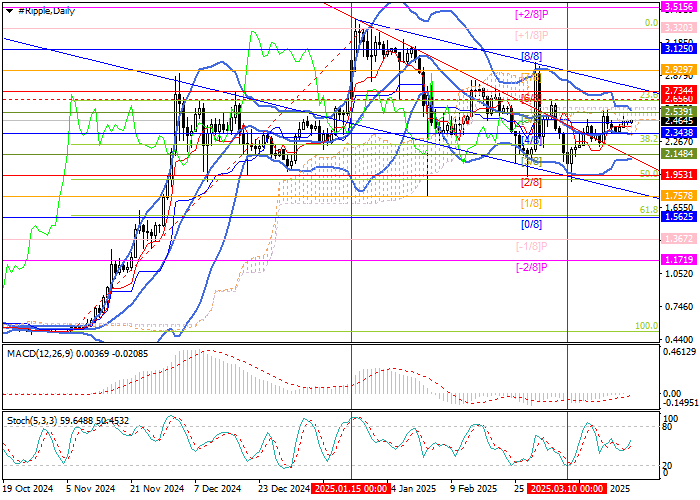Screen dimensions: 700x500
Task: Select the 2025.03.10 00:00 date marker
Action: (x=567, y=490)
